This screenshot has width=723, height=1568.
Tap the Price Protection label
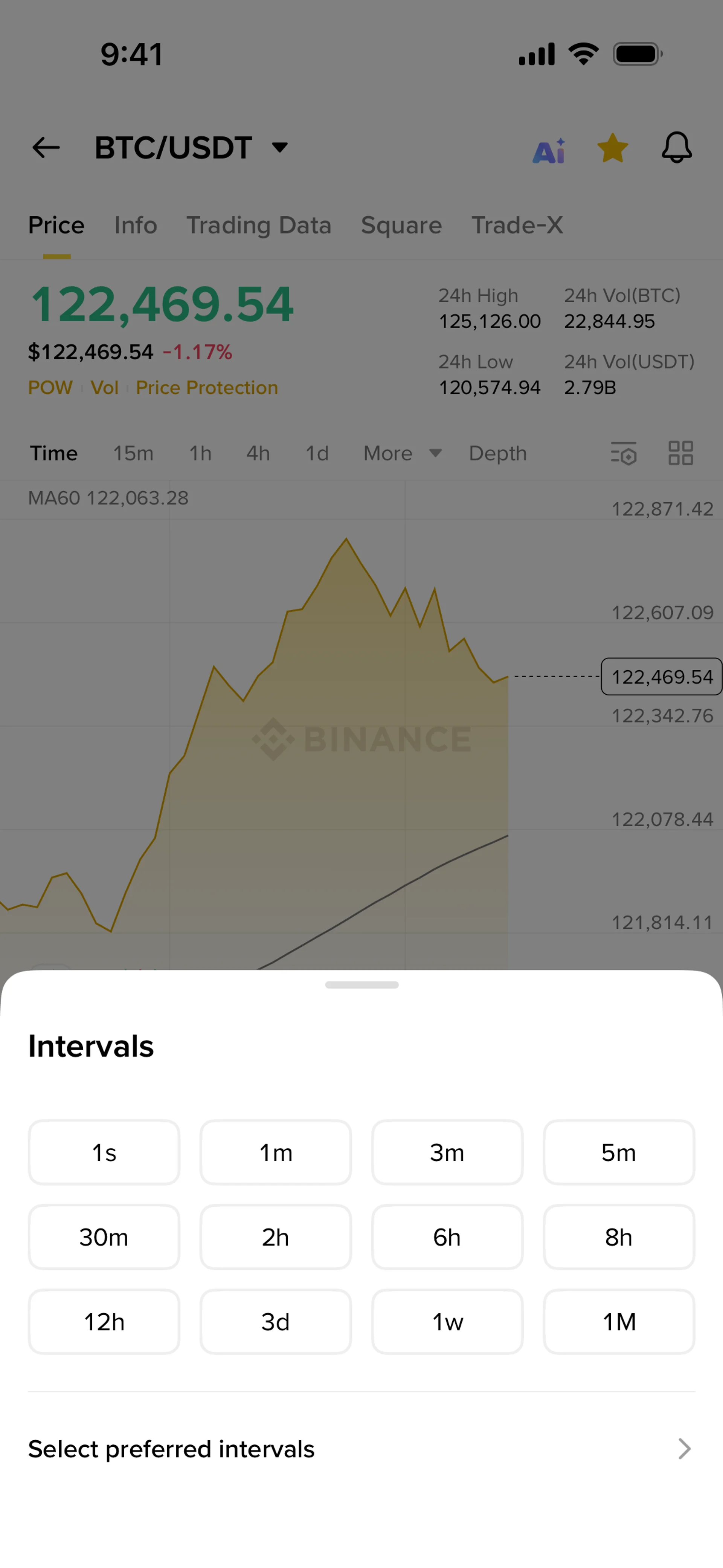coord(207,388)
